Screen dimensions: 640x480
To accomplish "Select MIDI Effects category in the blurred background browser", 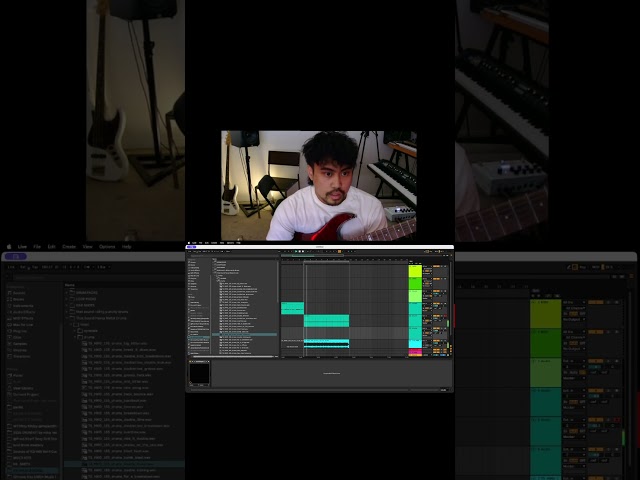I will [x=20, y=318].
